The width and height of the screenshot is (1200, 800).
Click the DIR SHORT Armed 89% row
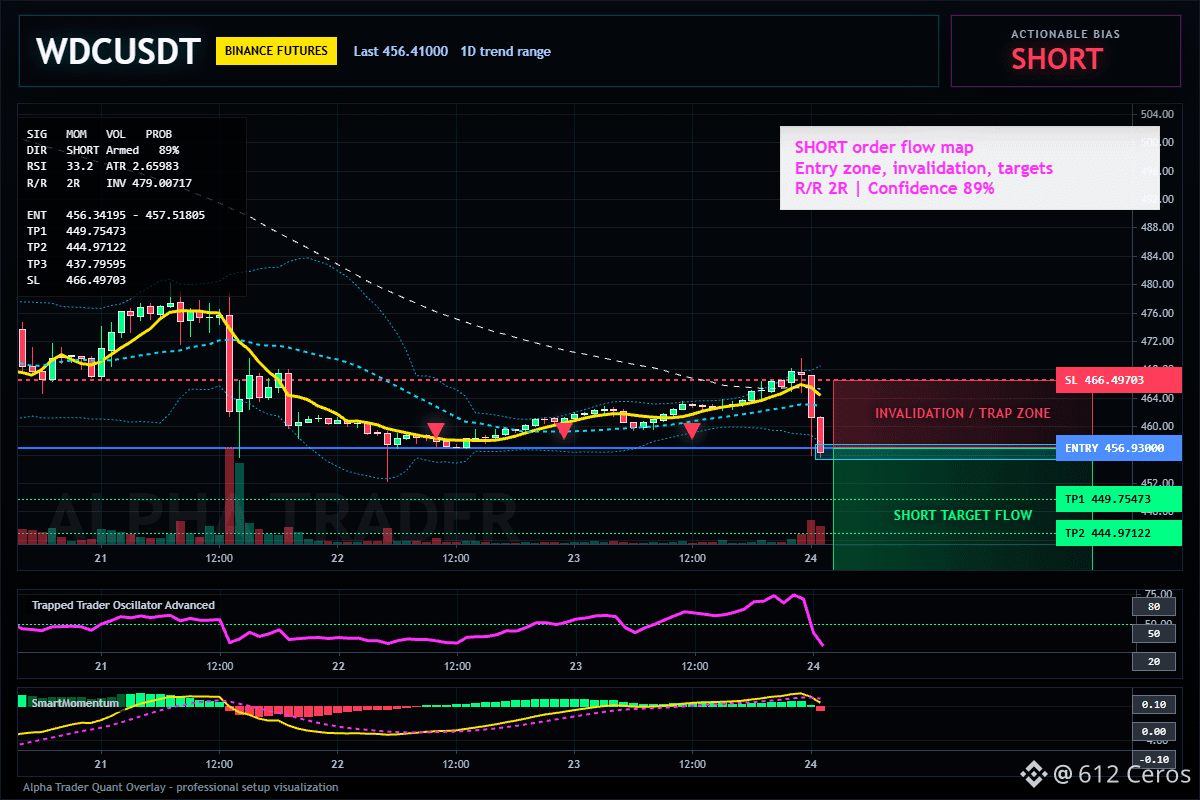tap(103, 149)
